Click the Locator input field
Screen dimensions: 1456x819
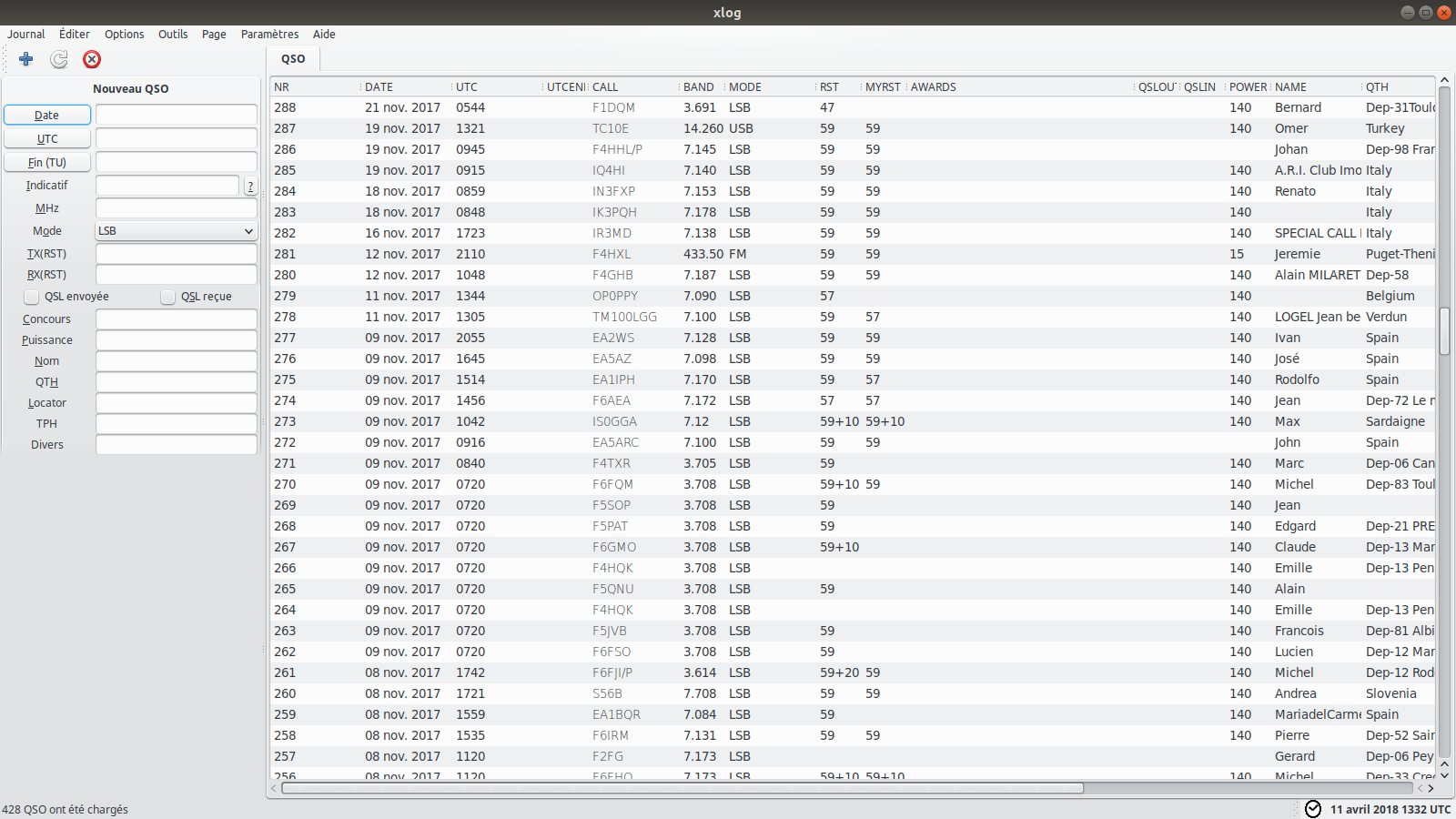177,403
